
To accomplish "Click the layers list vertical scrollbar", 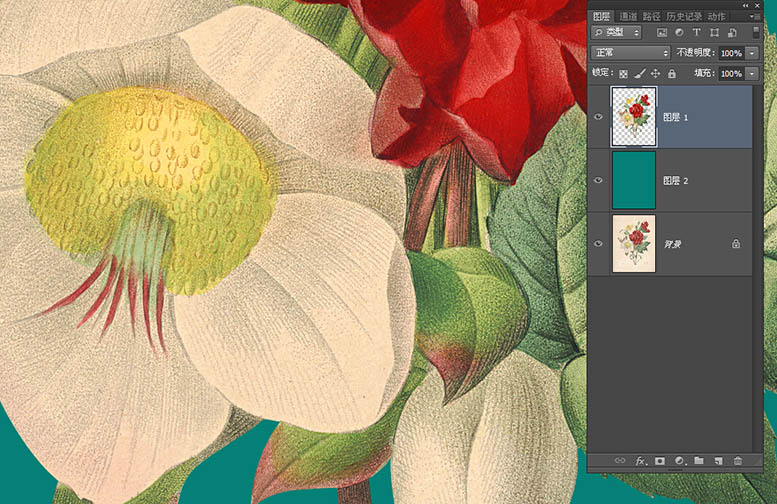I will 757,268.
